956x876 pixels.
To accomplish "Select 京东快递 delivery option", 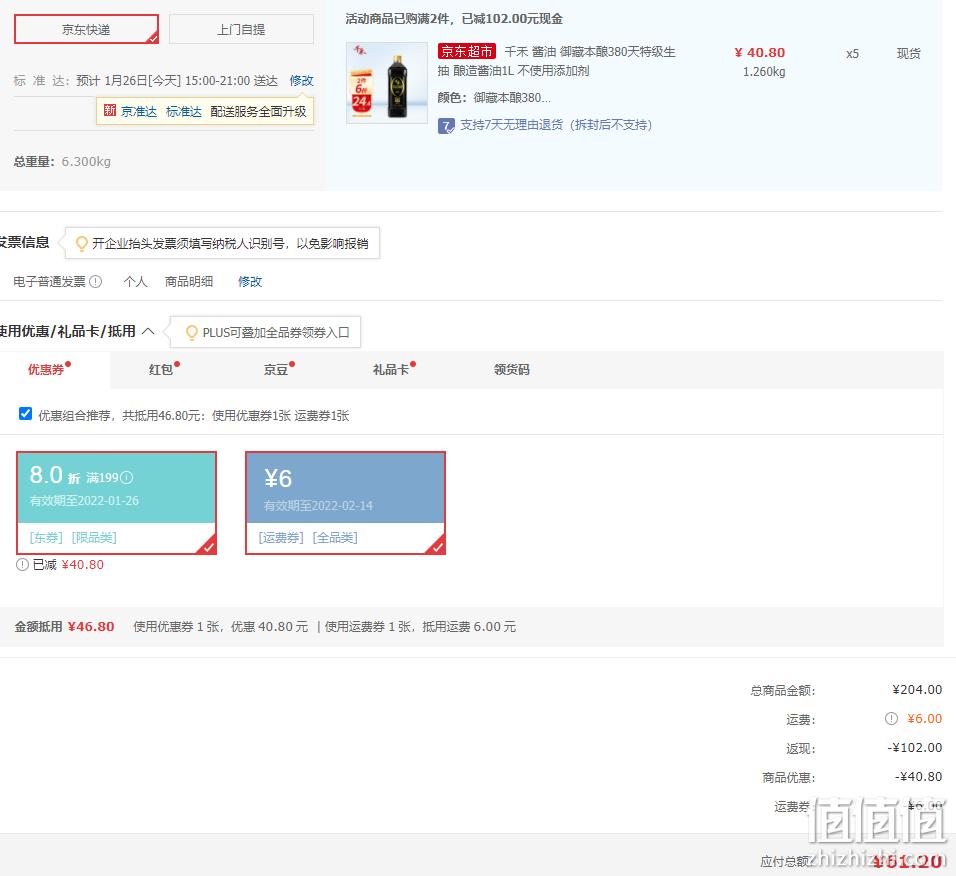I will [86, 29].
